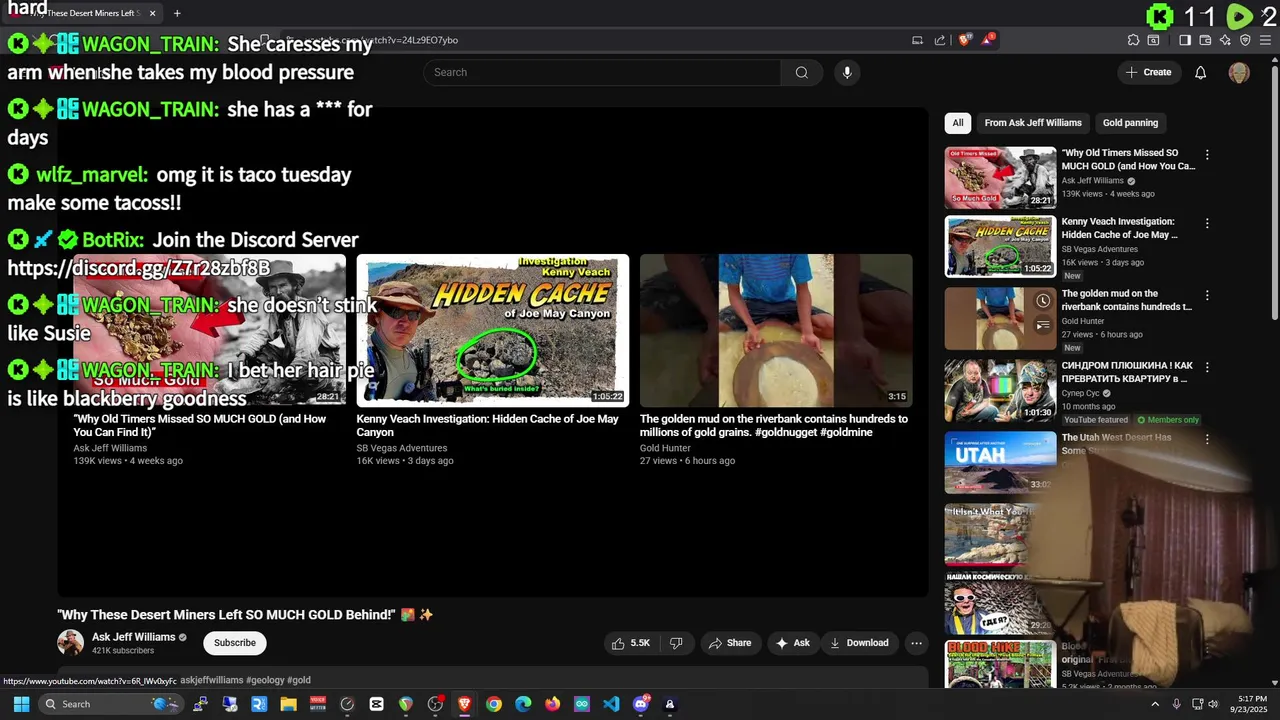Click the Download button under video

(859, 643)
